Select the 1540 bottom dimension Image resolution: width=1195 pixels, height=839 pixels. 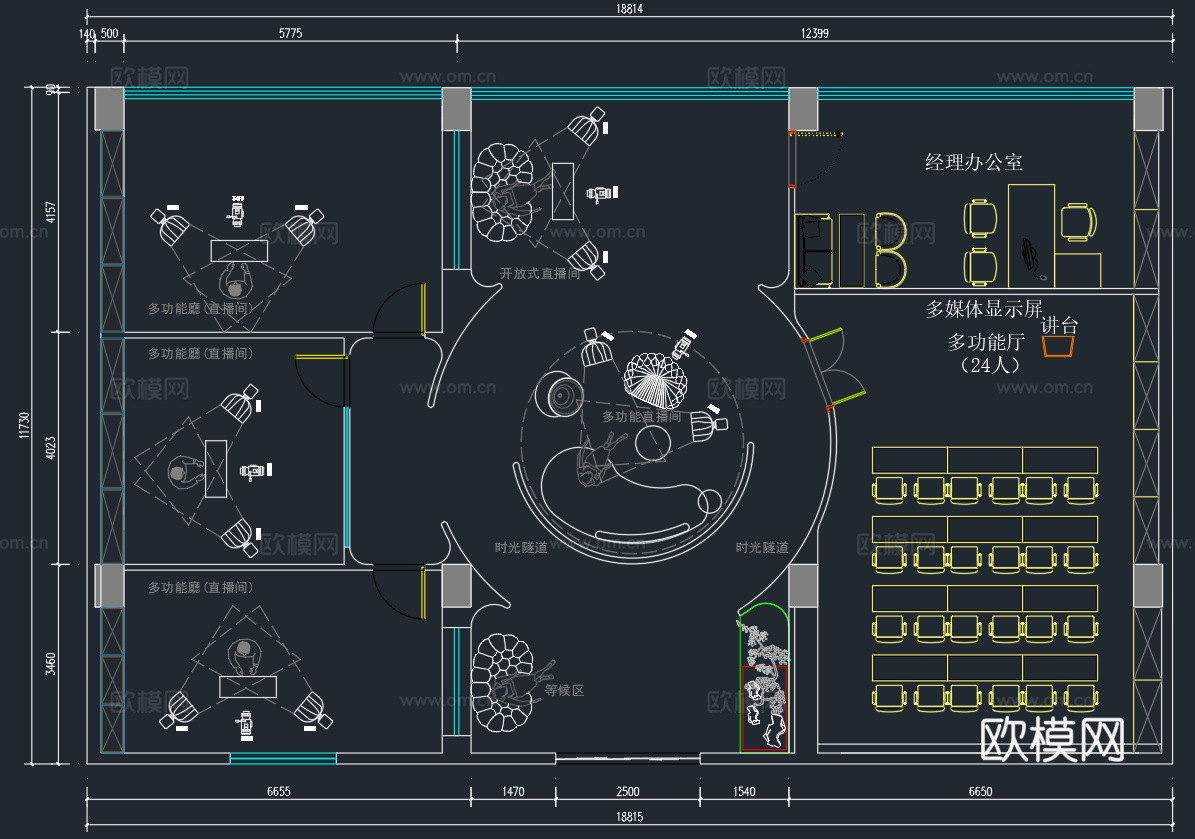[744, 792]
